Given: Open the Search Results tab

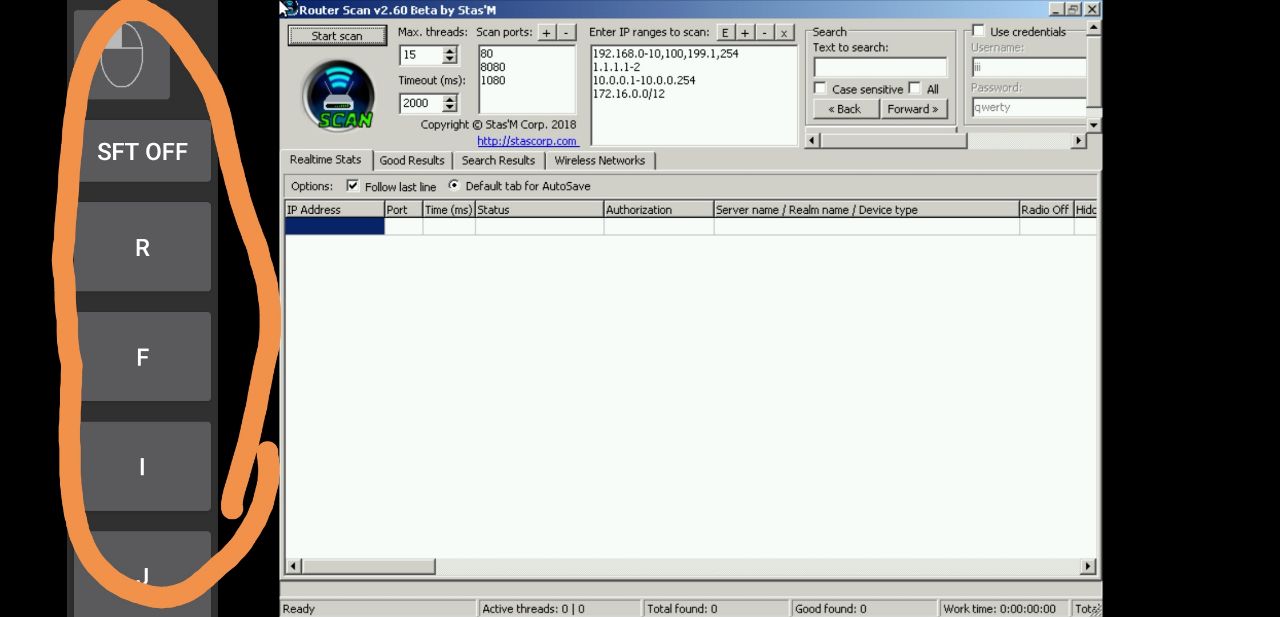Looking at the screenshot, I should pos(498,161).
